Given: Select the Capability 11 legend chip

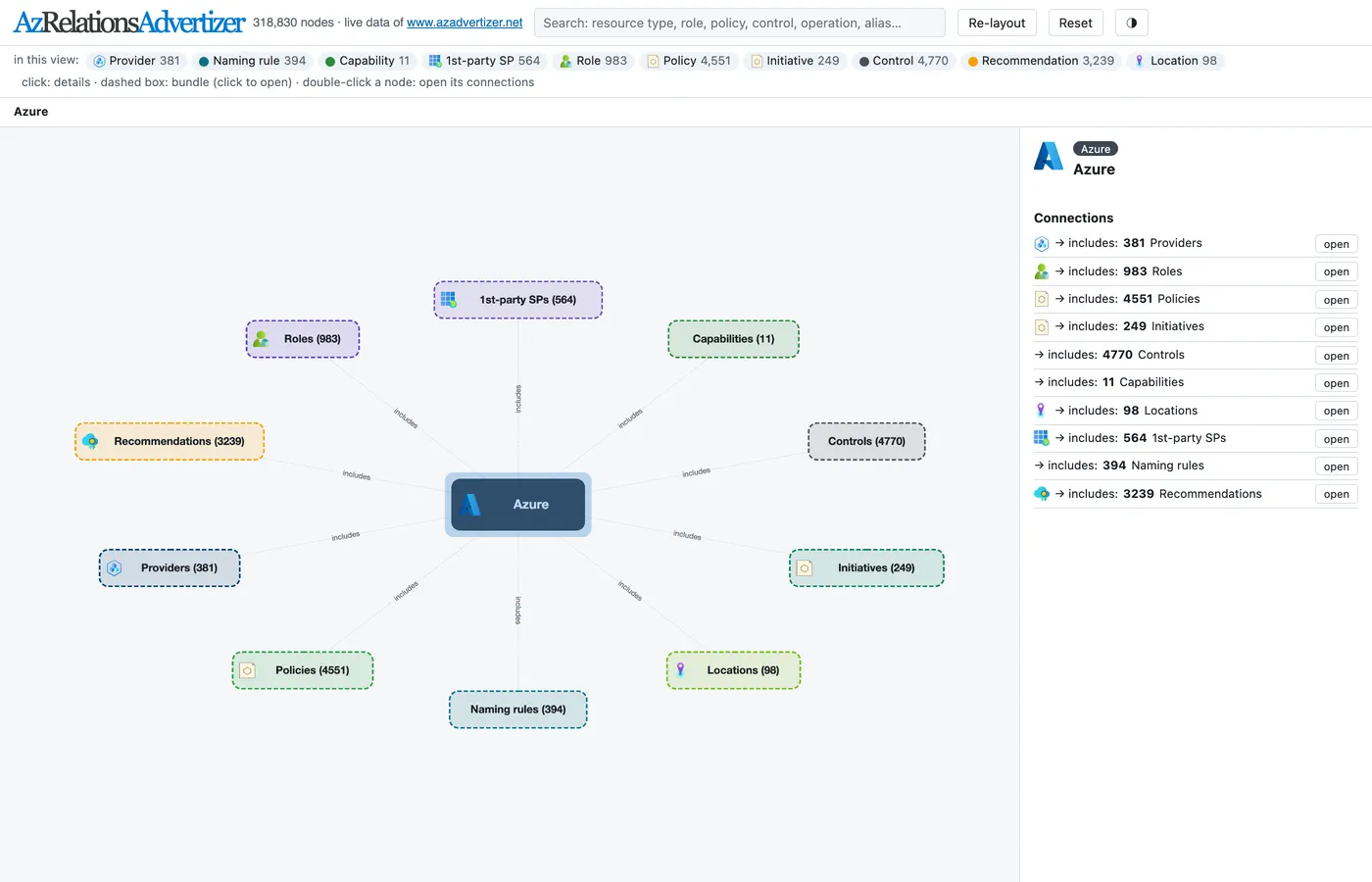Looking at the screenshot, I should pyautogui.click(x=367, y=61).
